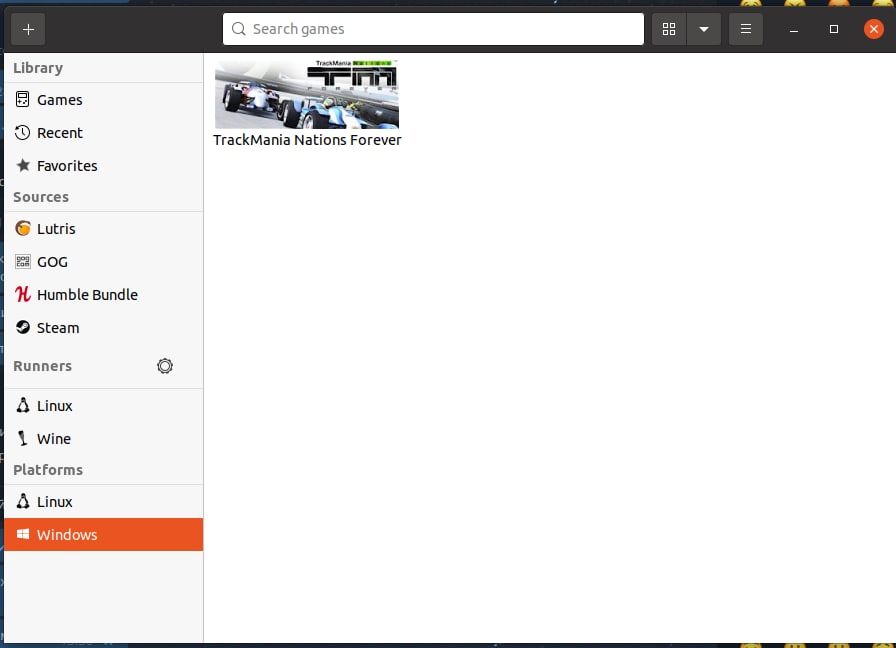
Task: Maximize the Lutris window
Action: (x=834, y=29)
